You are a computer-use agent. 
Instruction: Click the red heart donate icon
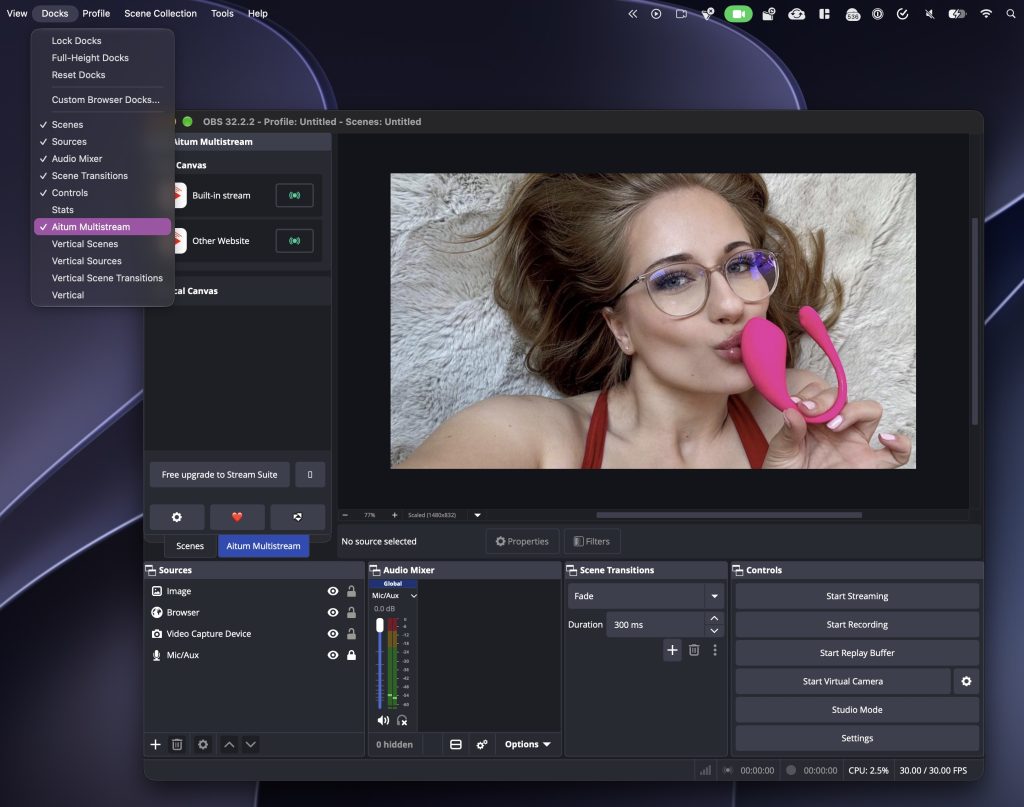237,517
